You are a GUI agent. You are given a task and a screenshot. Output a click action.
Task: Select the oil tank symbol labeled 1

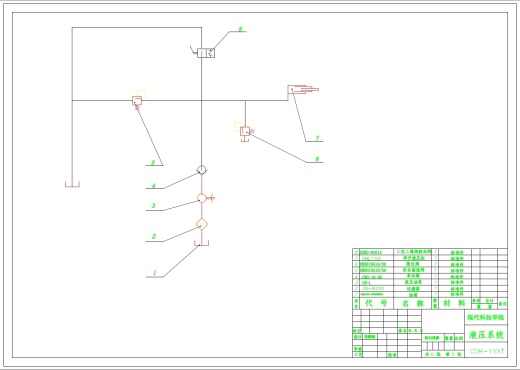click(x=201, y=243)
